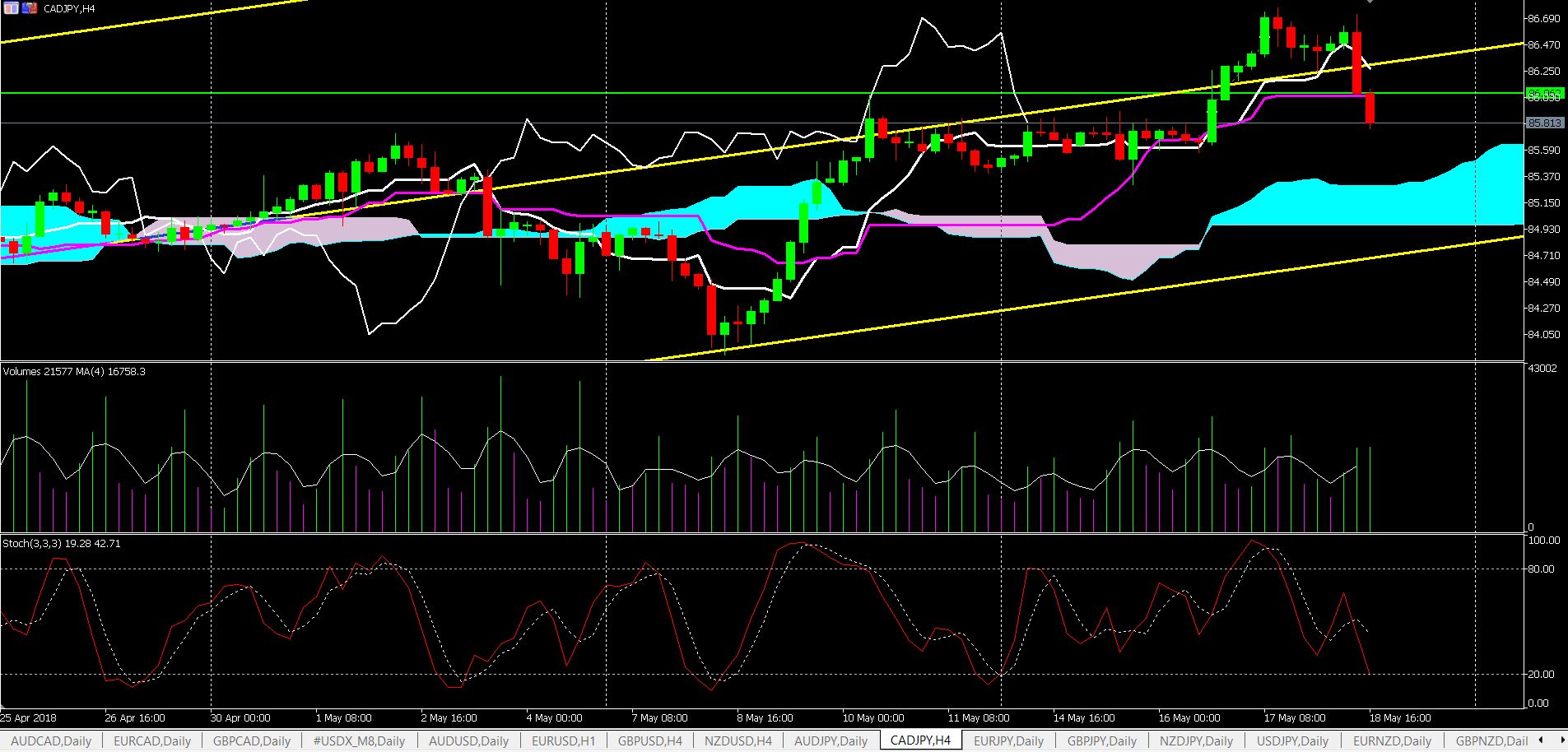1568x752 pixels.
Task: Click the Volumes 21577 MA(4) indicator label
Action: click(74, 371)
